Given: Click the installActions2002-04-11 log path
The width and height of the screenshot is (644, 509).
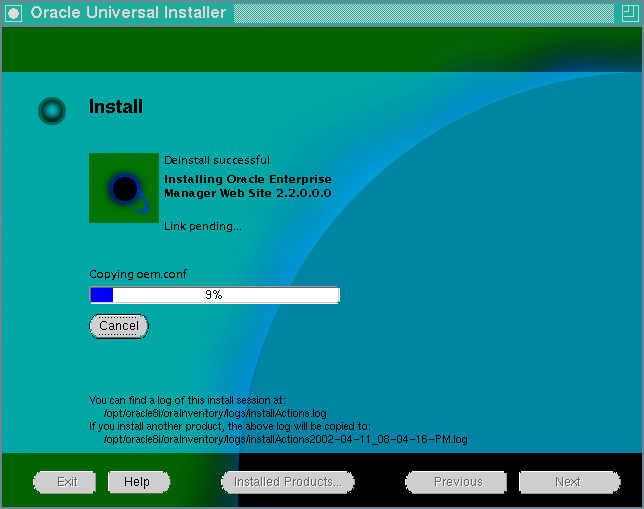Looking at the screenshot, I should 285,440.
